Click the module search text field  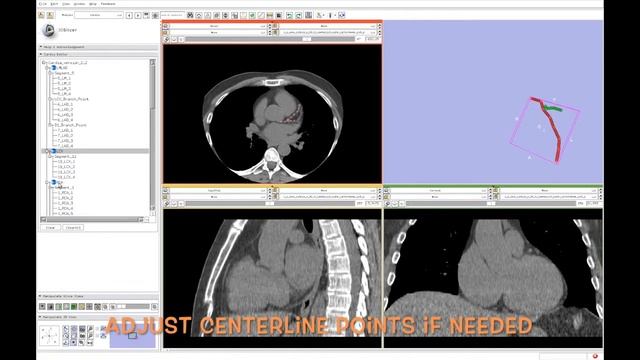click(172, 15)
